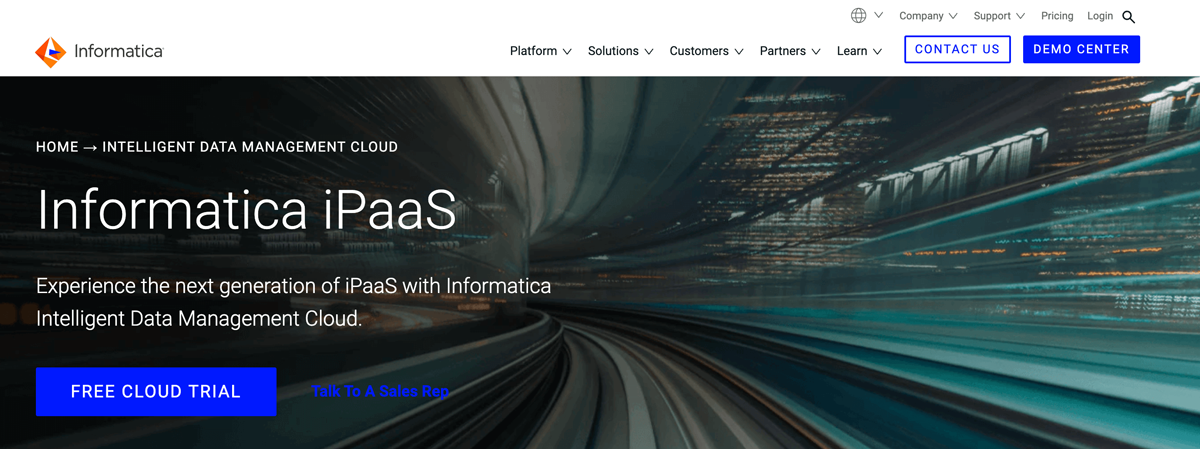Expand the Partners menu
This screenshot has height=449, width=1200.
[790, 51]
